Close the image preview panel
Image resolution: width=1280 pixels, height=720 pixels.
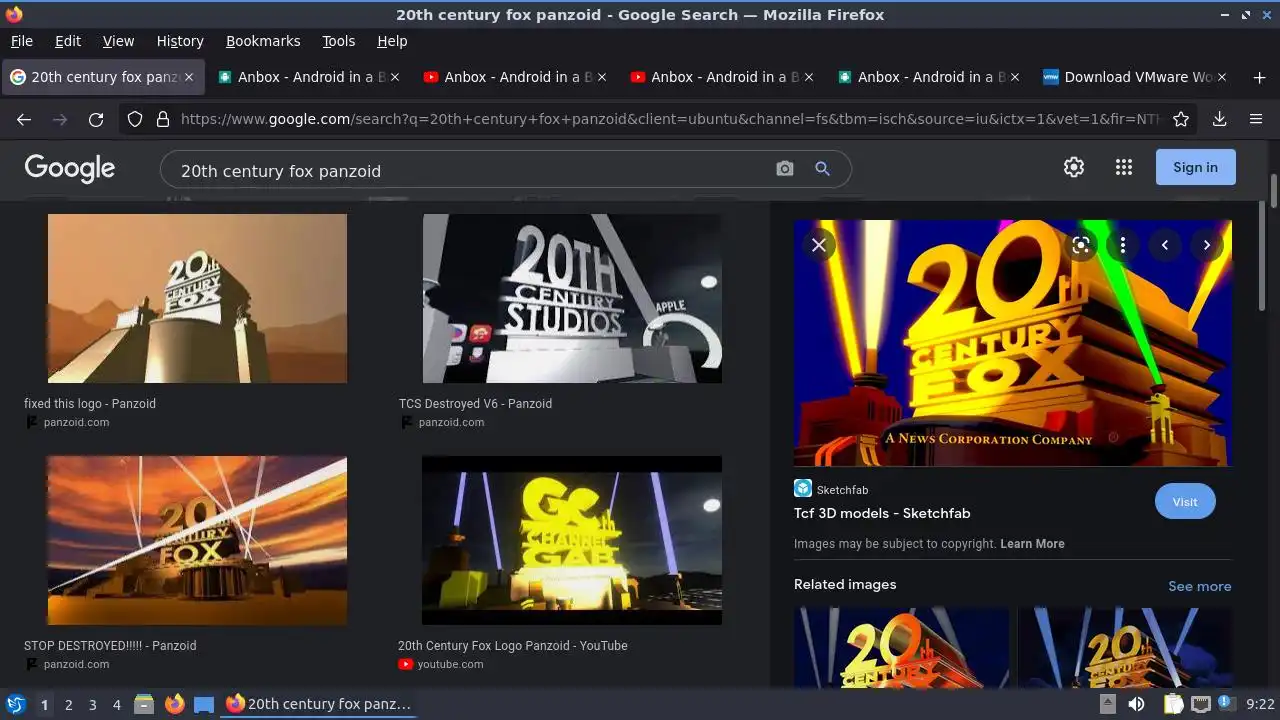pos(819,245)
